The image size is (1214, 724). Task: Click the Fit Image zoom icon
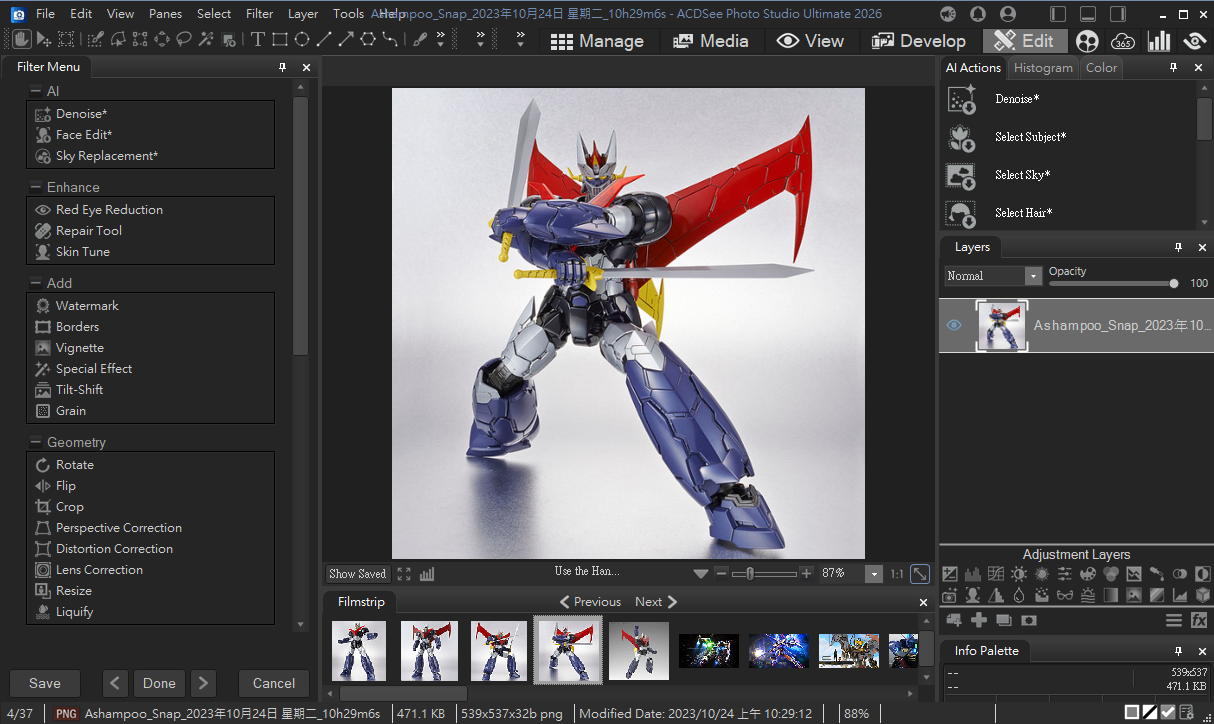(x=919, y=574)
